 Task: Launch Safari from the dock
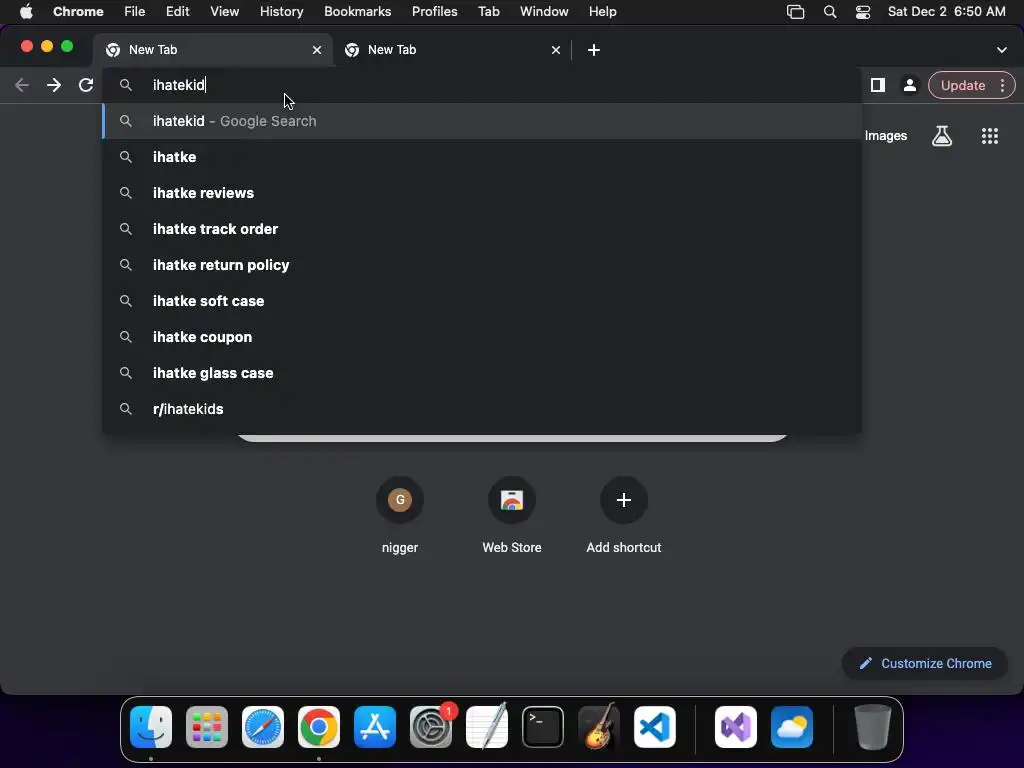[x=263, y=727]
